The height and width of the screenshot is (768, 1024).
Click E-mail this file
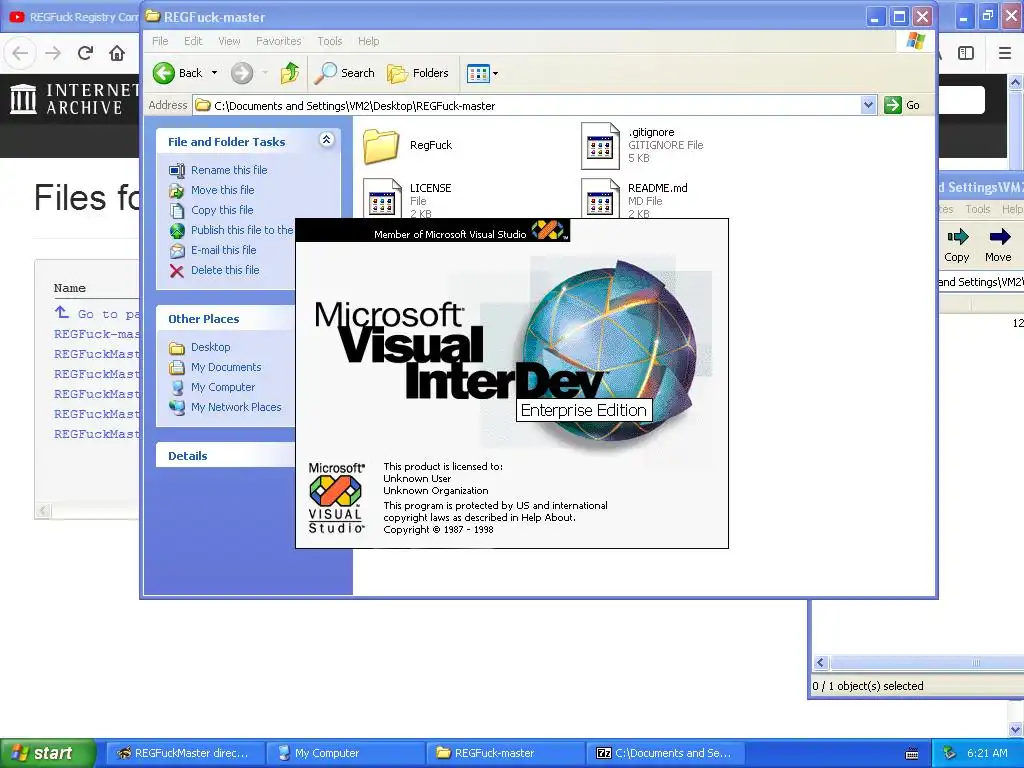223,250
